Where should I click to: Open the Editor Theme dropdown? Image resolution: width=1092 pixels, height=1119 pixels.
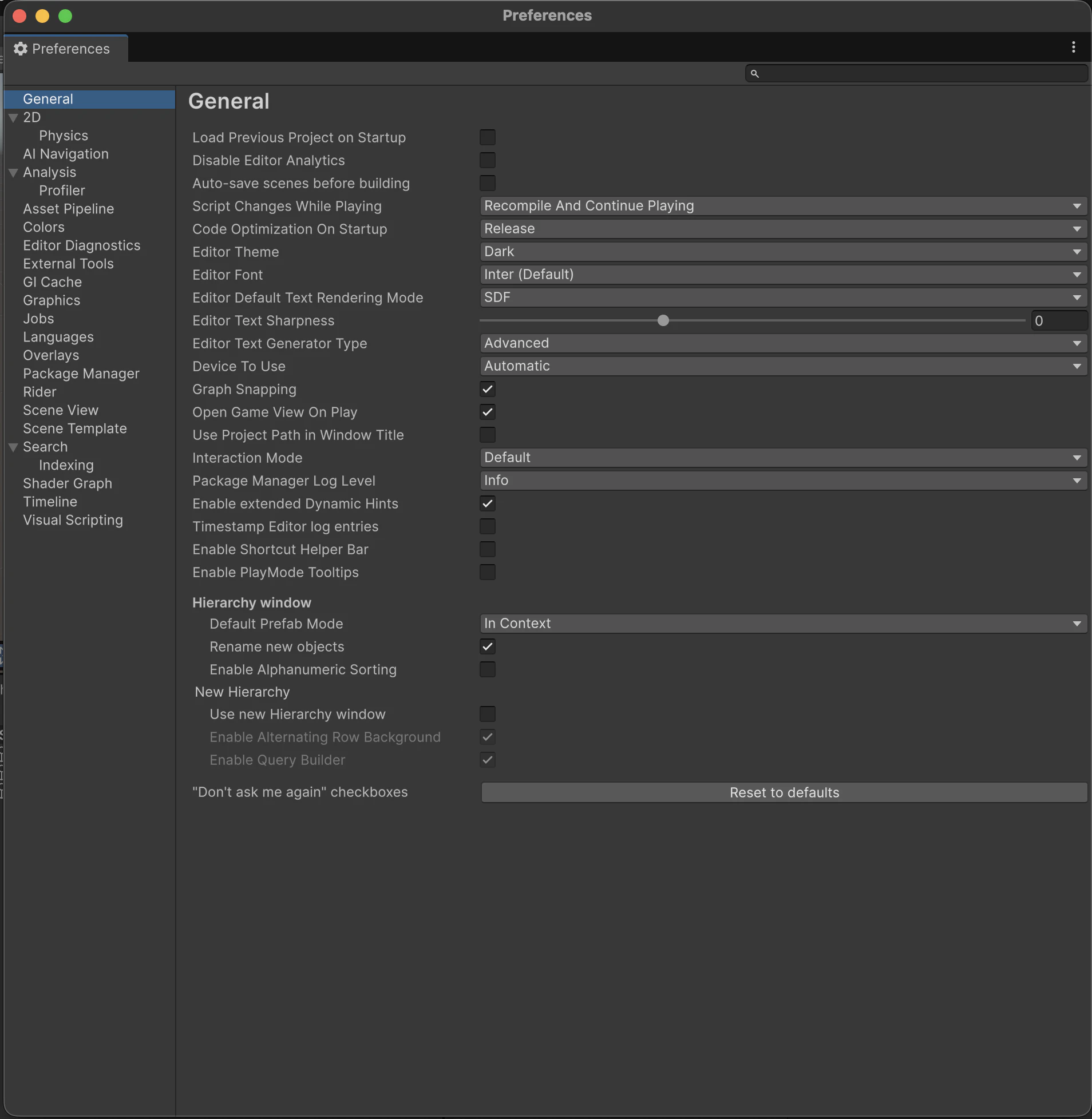pyautogui.click(x=784, y=252)
